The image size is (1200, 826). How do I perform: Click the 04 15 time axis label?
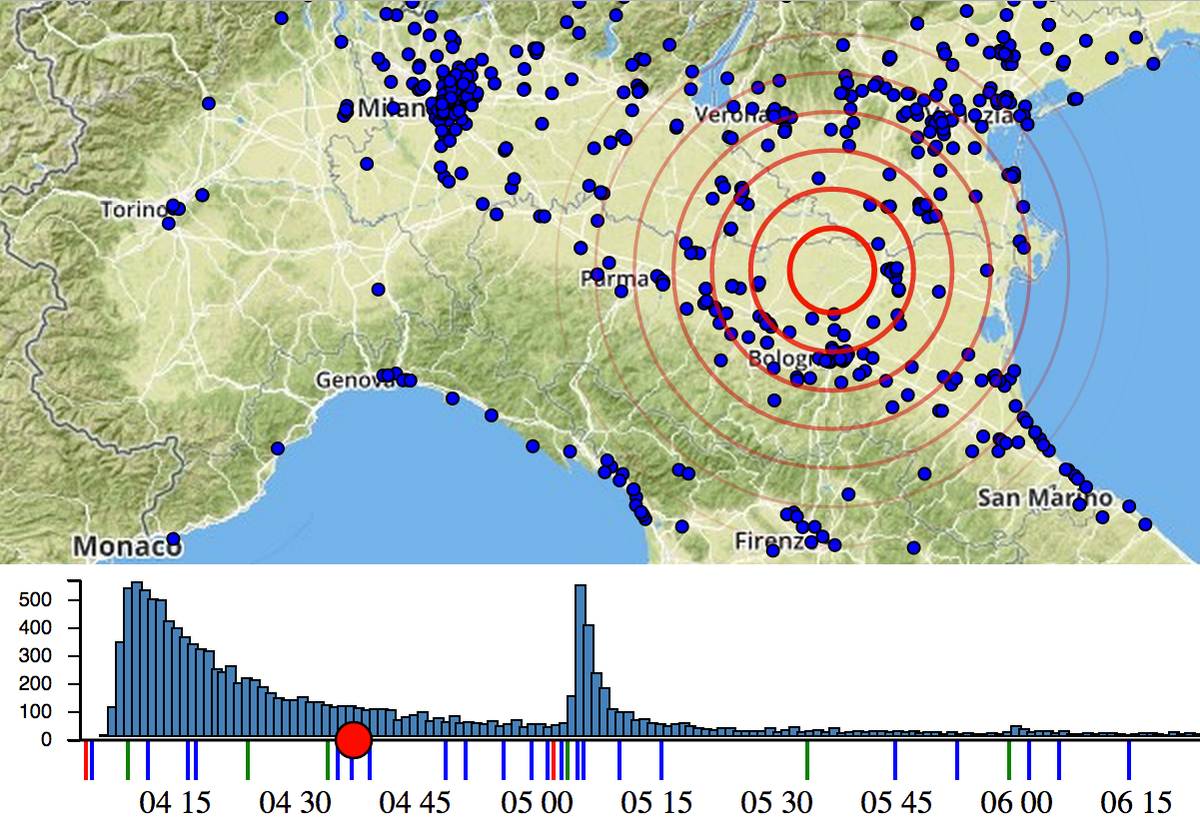pyautogui.click(x=175, y=803)
